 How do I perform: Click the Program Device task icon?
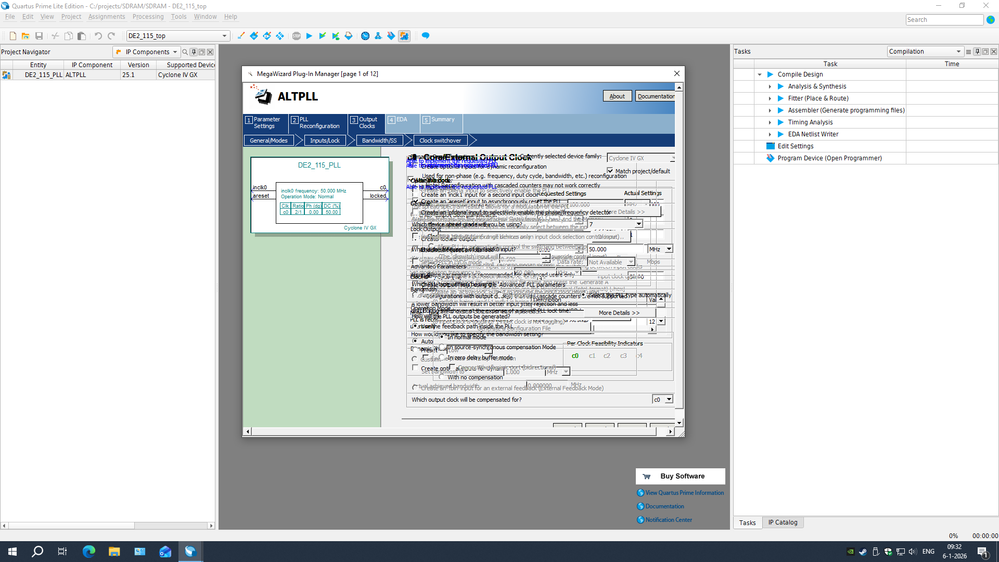pyautogui.click(x=770, y=158)
